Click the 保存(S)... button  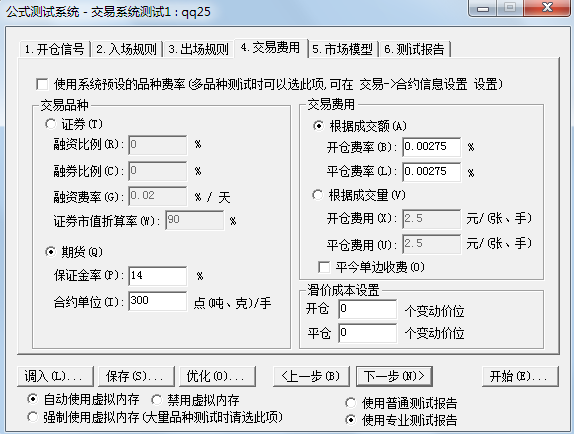[x=137, y=376]
